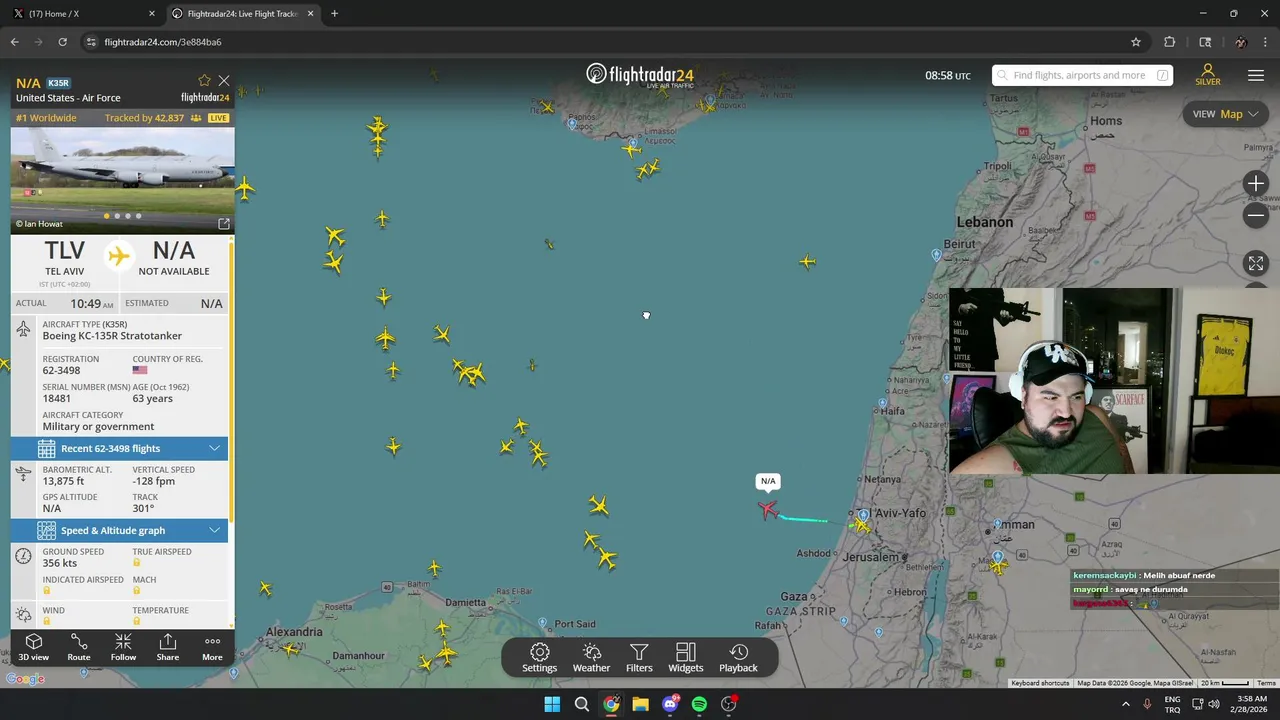
Task: Toggle fullscreen map view
Action: pos(1256,263)
